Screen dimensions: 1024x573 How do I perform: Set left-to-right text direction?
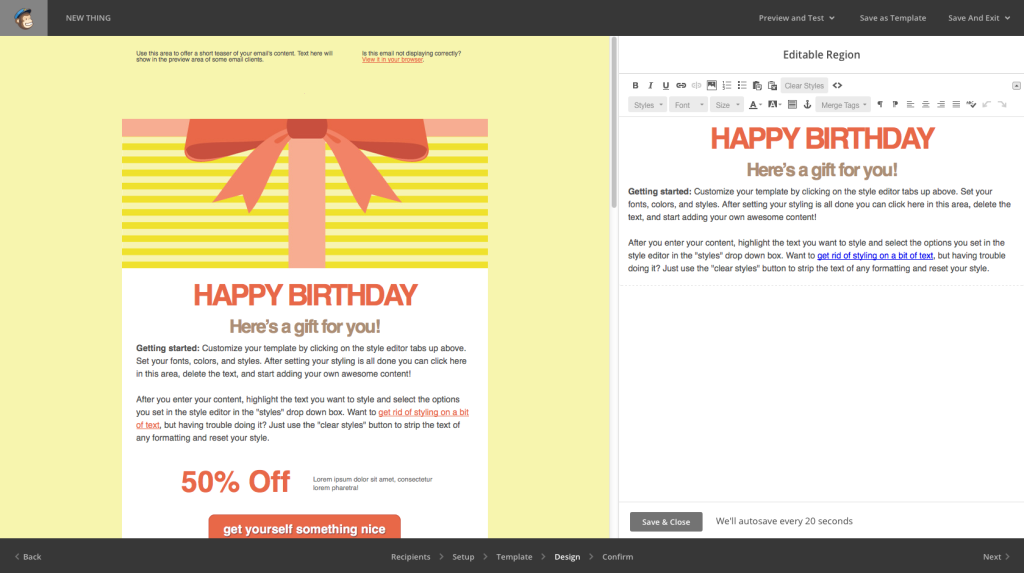[880, 105]
